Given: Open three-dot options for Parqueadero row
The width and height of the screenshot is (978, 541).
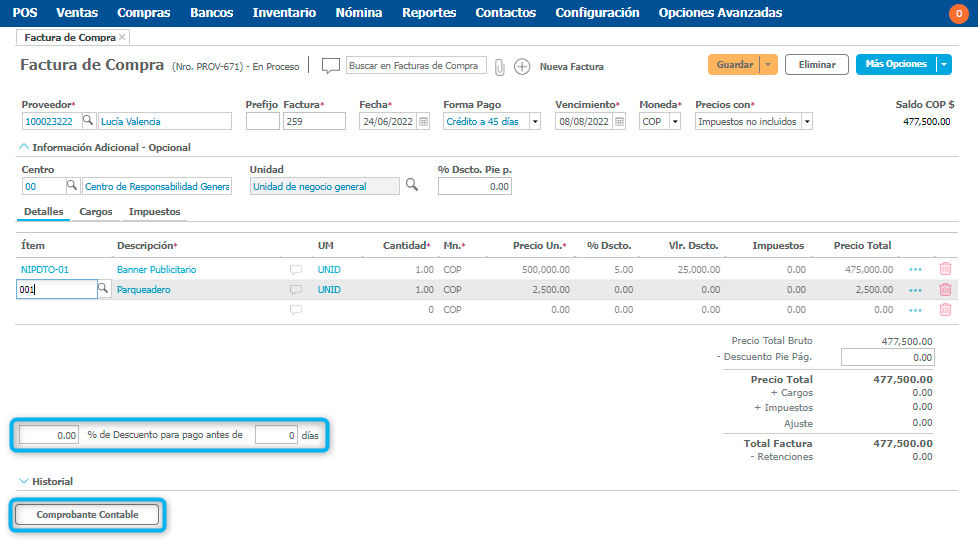Looking at the screenshot, I should [915, 290].
